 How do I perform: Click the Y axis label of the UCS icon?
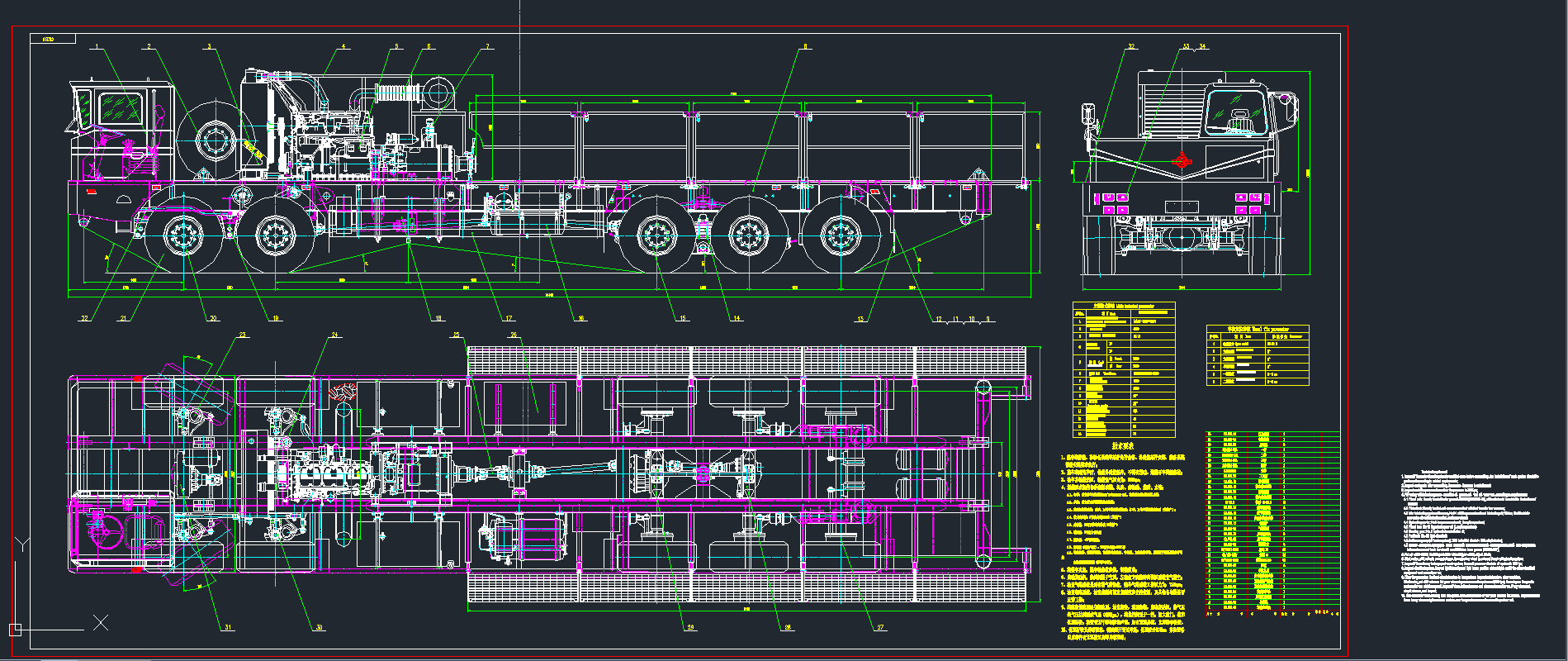coord(24,544)
